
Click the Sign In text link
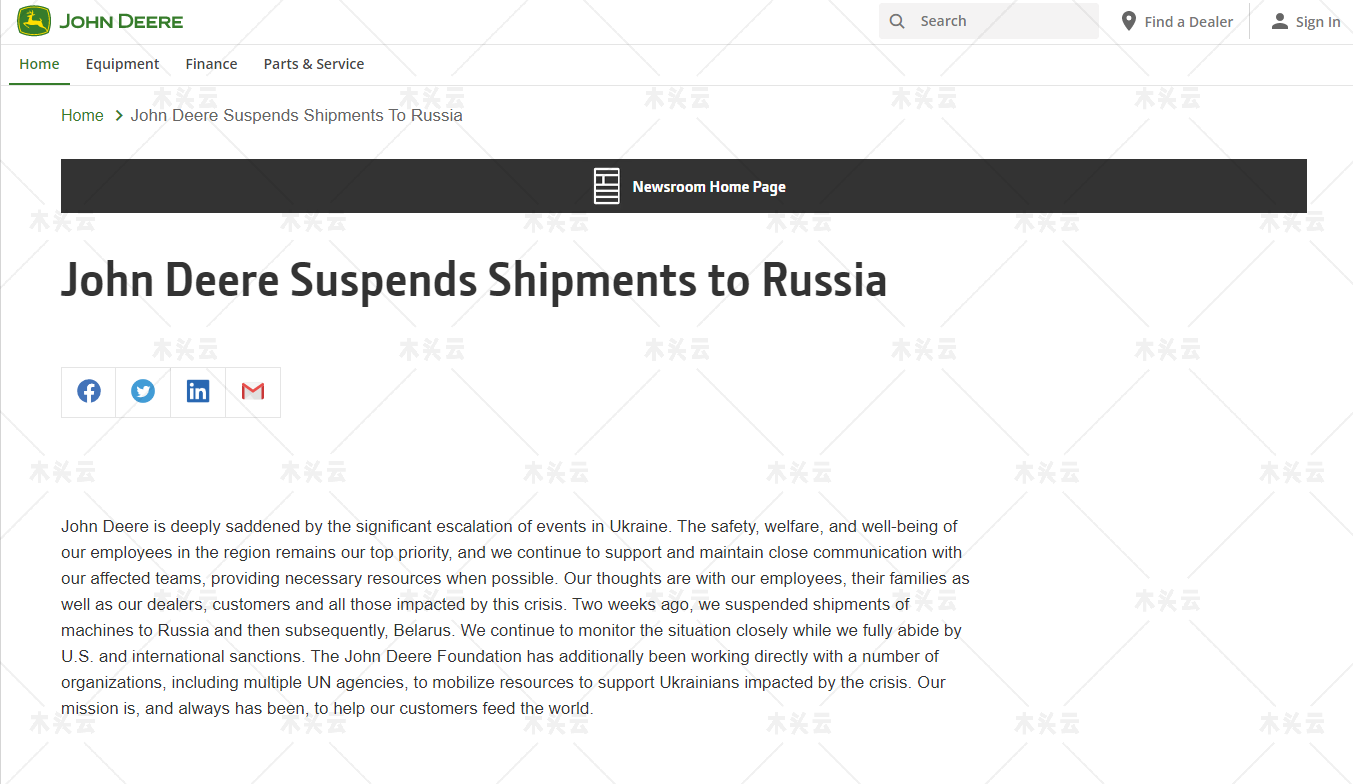tap(1318, 22)
